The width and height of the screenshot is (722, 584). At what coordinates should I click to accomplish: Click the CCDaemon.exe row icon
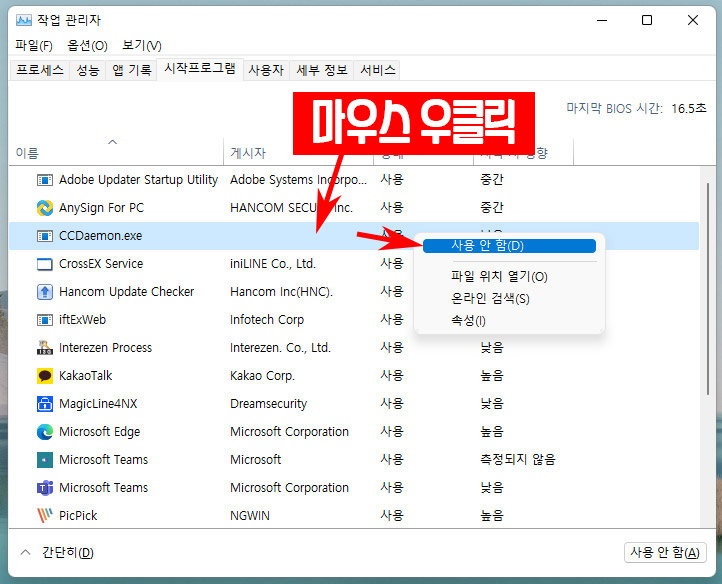[x=45, y=236]
